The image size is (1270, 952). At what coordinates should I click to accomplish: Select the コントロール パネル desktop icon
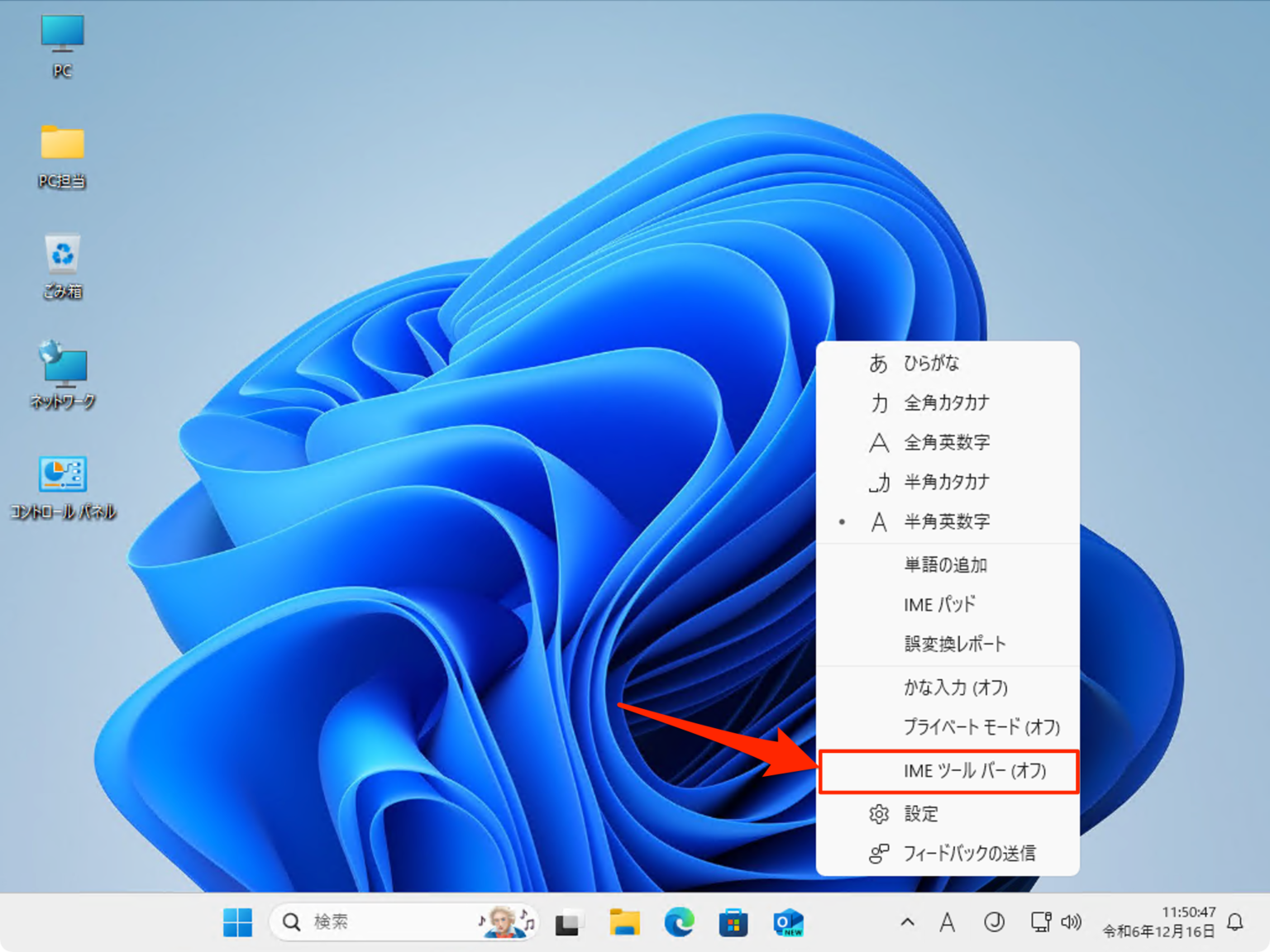[x=62, y=488]
